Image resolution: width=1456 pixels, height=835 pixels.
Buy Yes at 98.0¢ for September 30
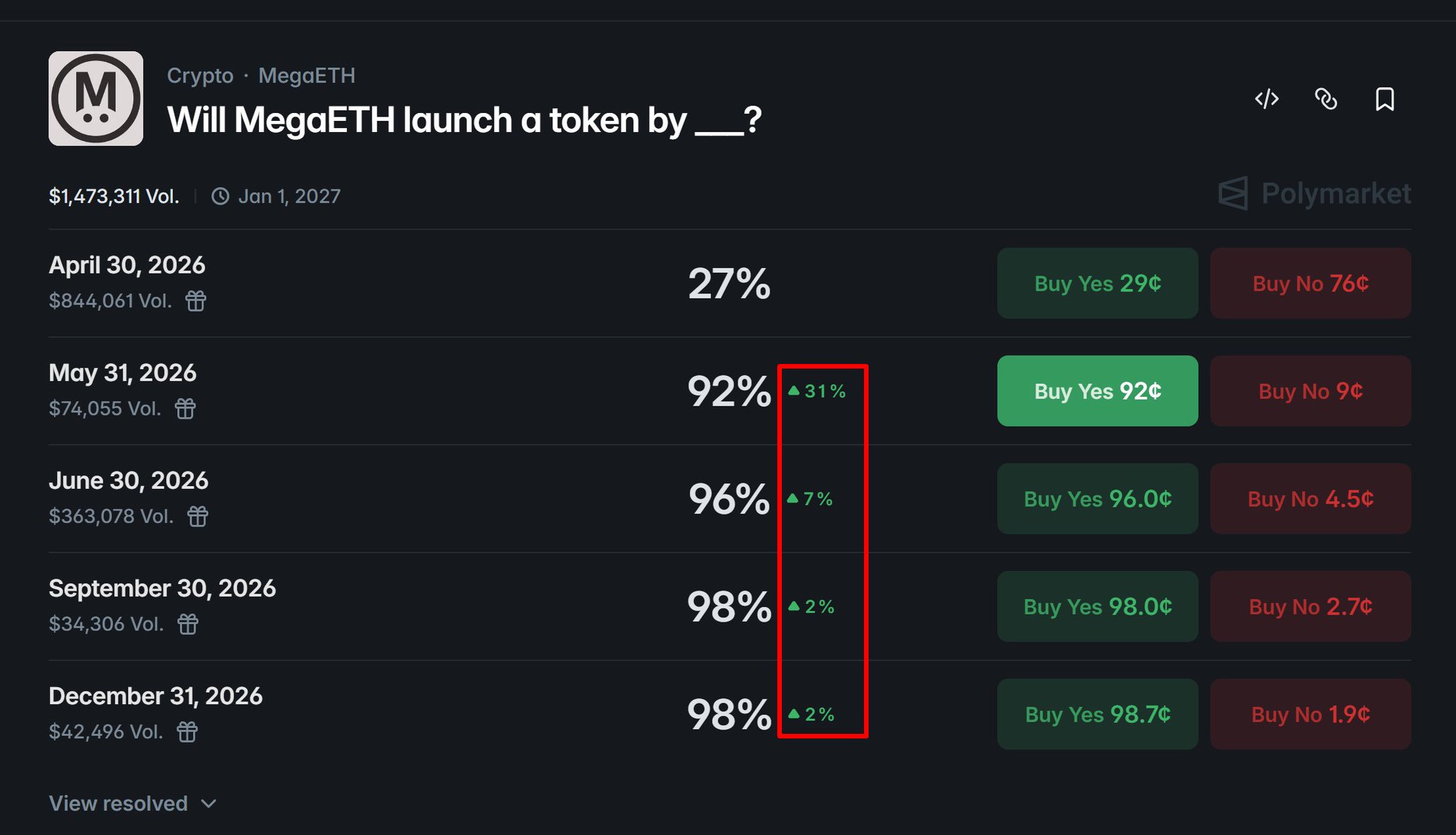pos(1097,607)
